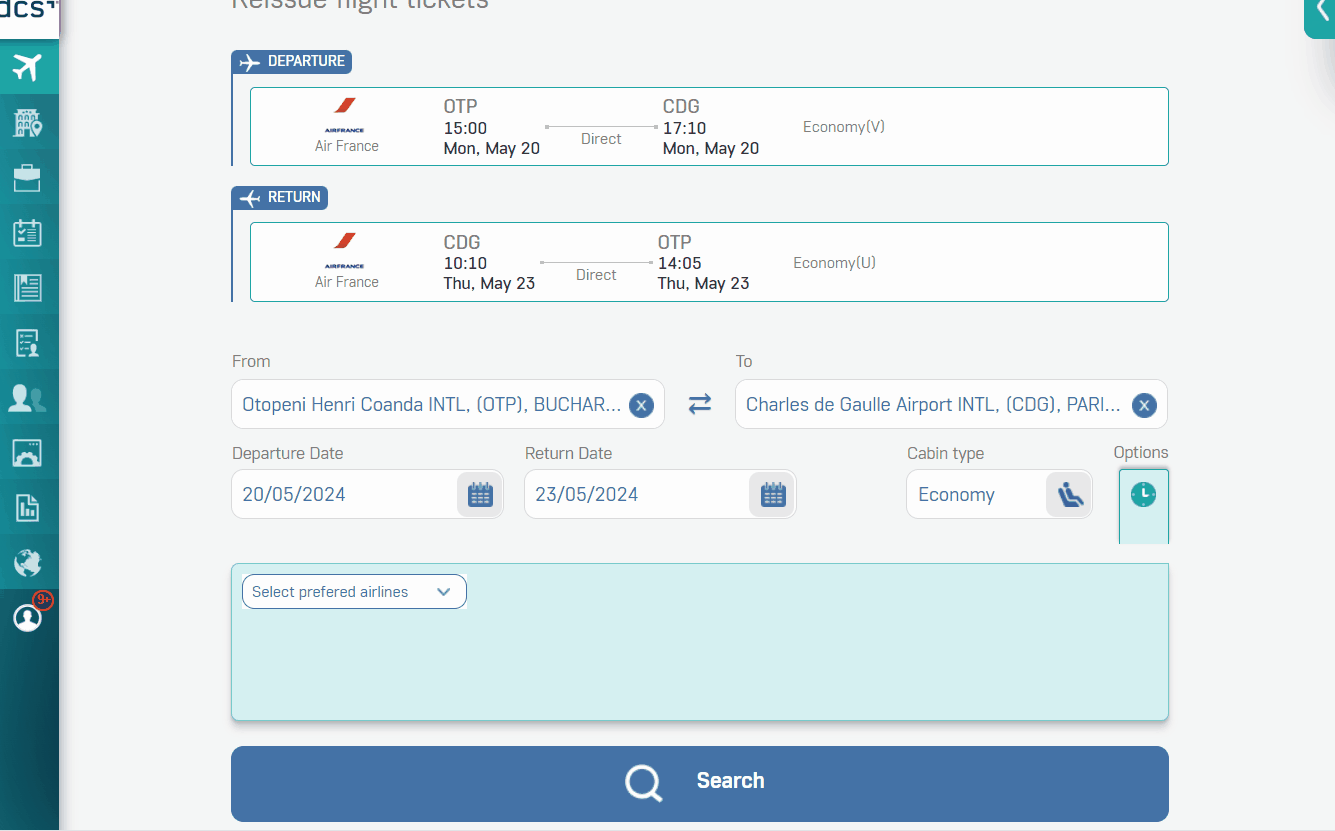
Task: Select the documents book icon in the sidebar
Action: (28, 287)
